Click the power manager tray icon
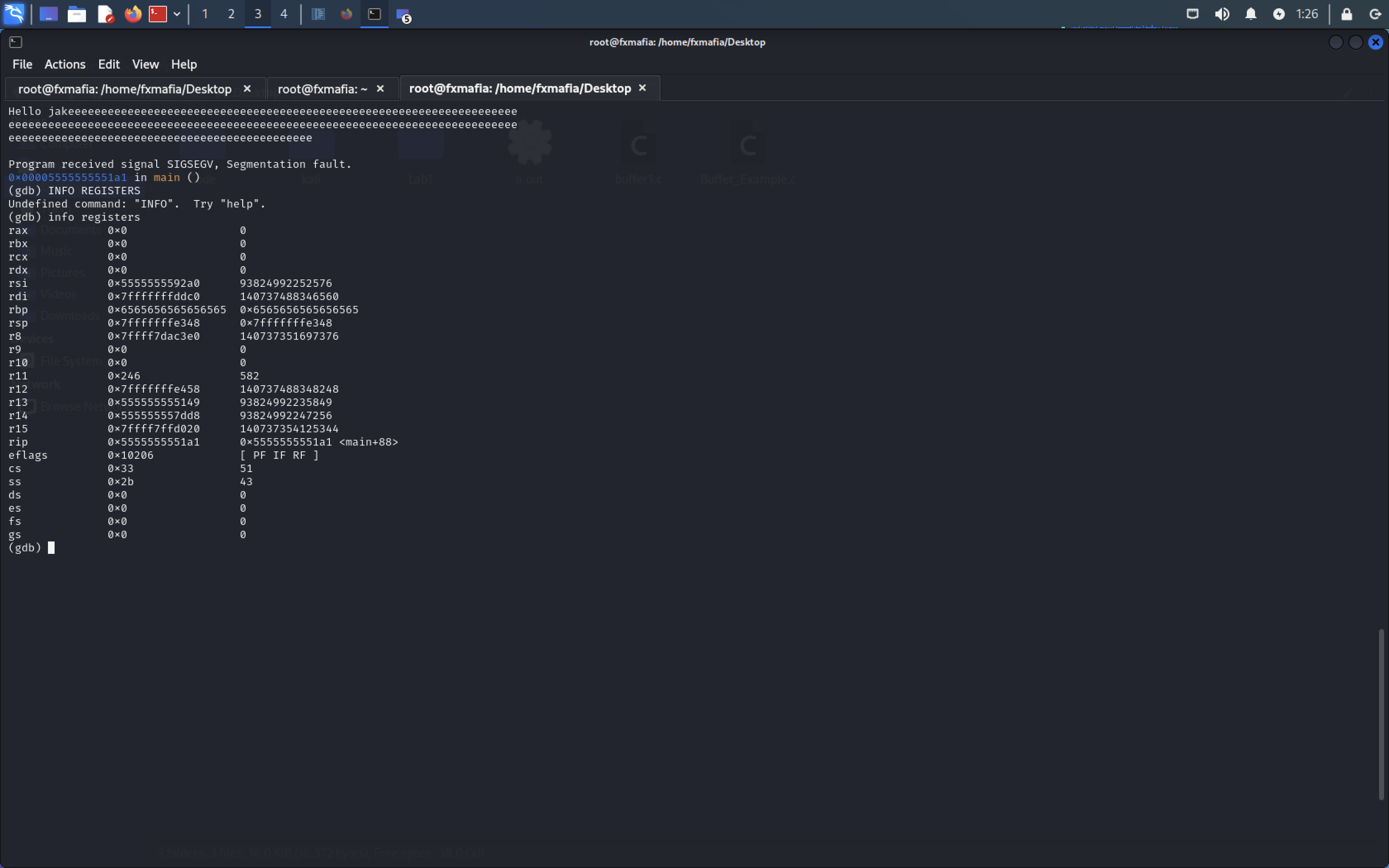The height and width of the screenshot is (868, 1389). pos(1279,14)
